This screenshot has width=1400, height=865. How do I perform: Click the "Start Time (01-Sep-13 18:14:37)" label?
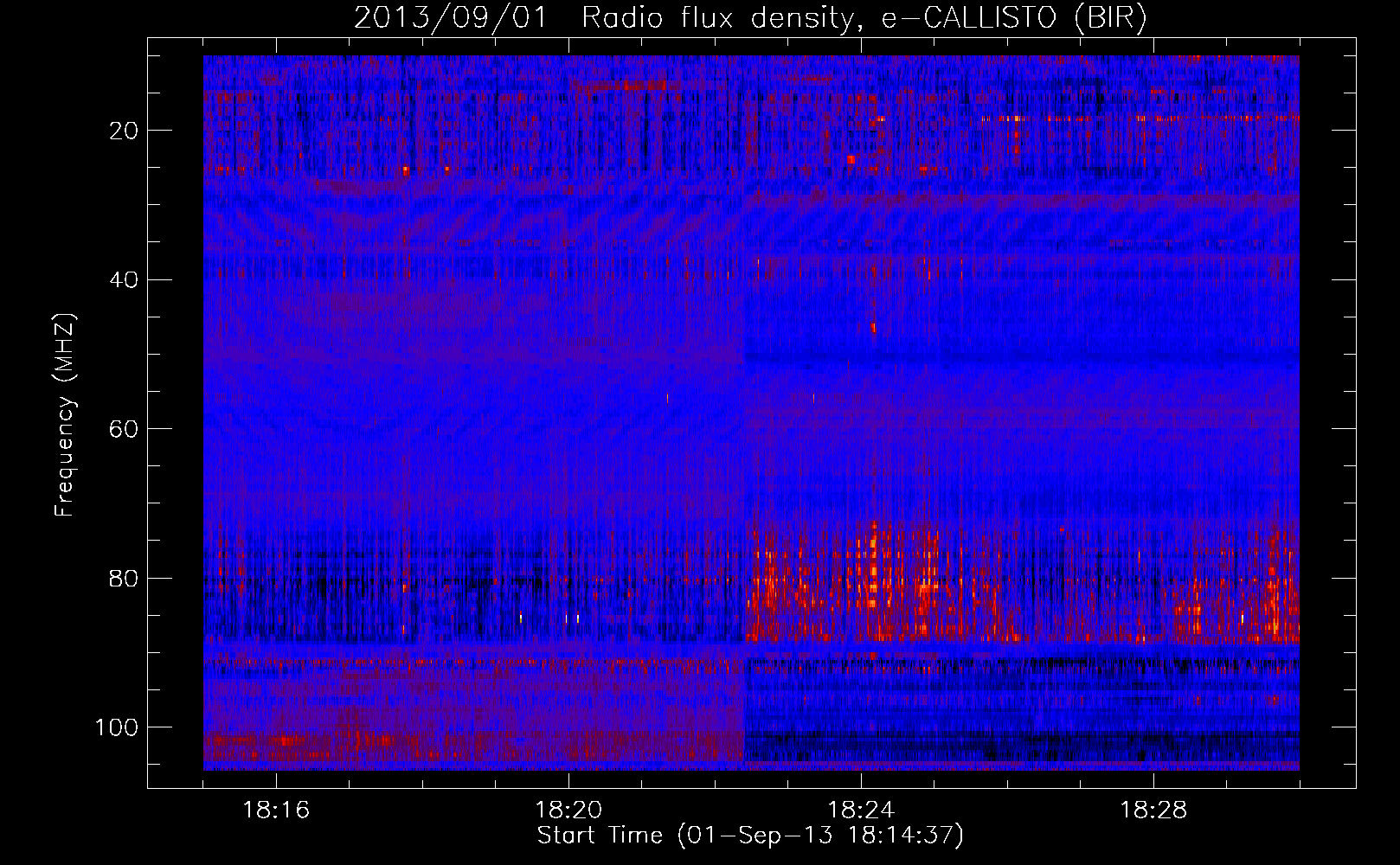[x=750, y=836]
